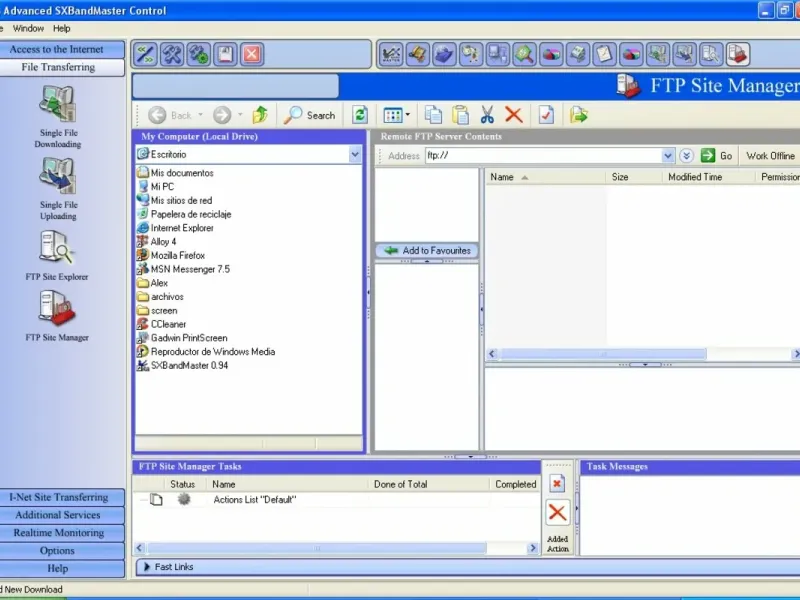Select "Mi PC" in local list
Screen dimensions: 800x600
[156, 187]
